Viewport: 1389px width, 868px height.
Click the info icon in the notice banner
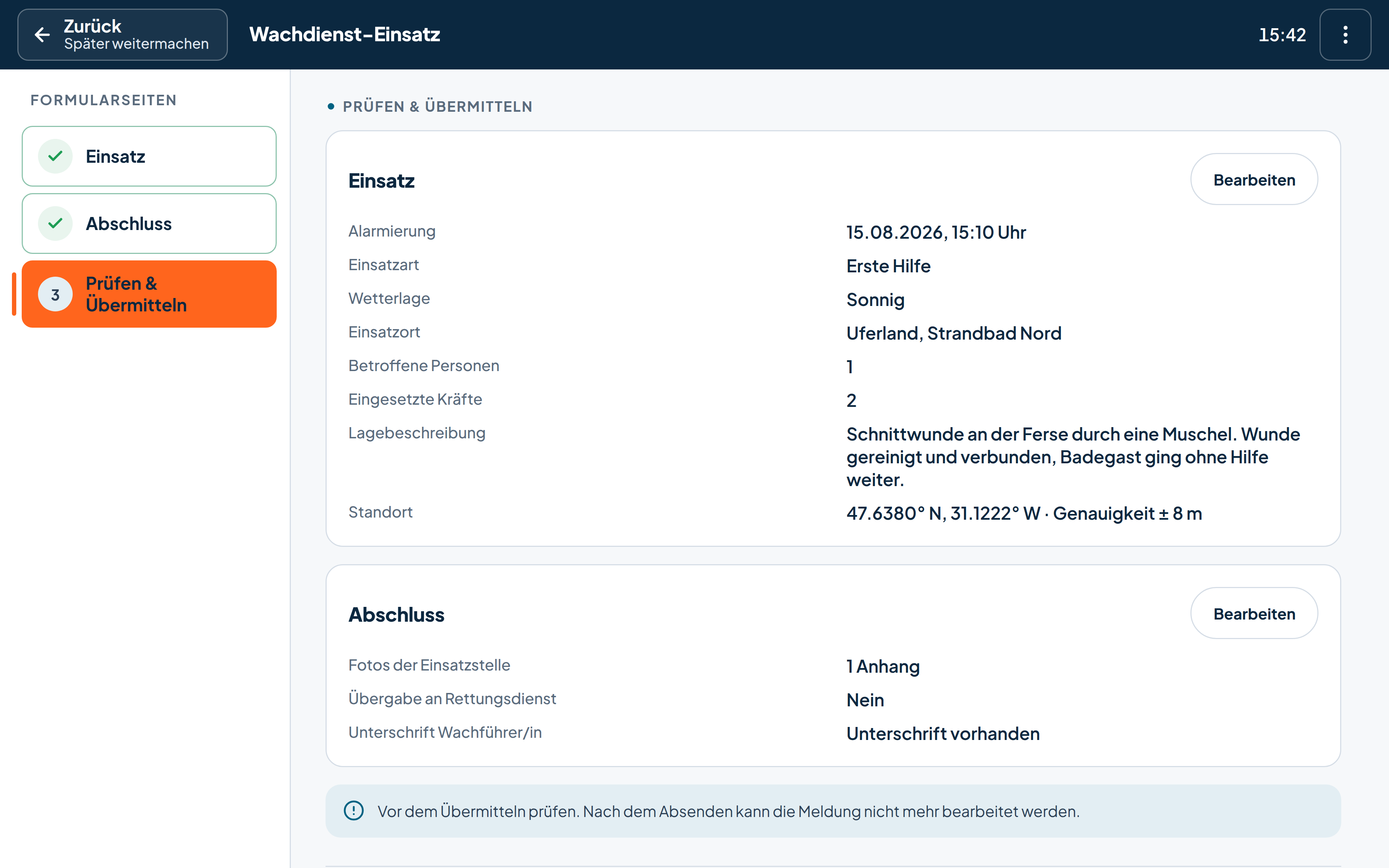(353, 810)
